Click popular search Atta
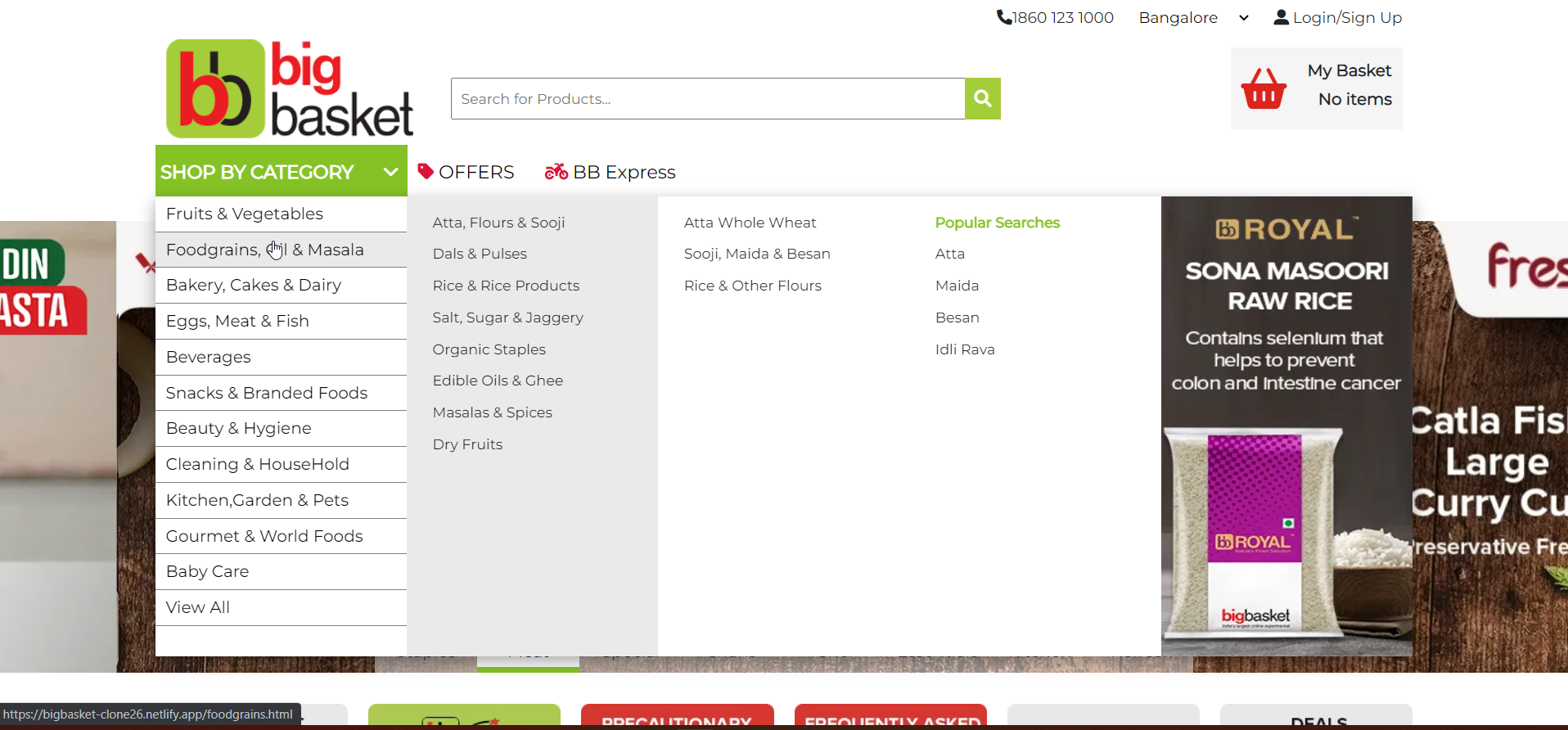The image size is (1568, 730). click(949, 254)
